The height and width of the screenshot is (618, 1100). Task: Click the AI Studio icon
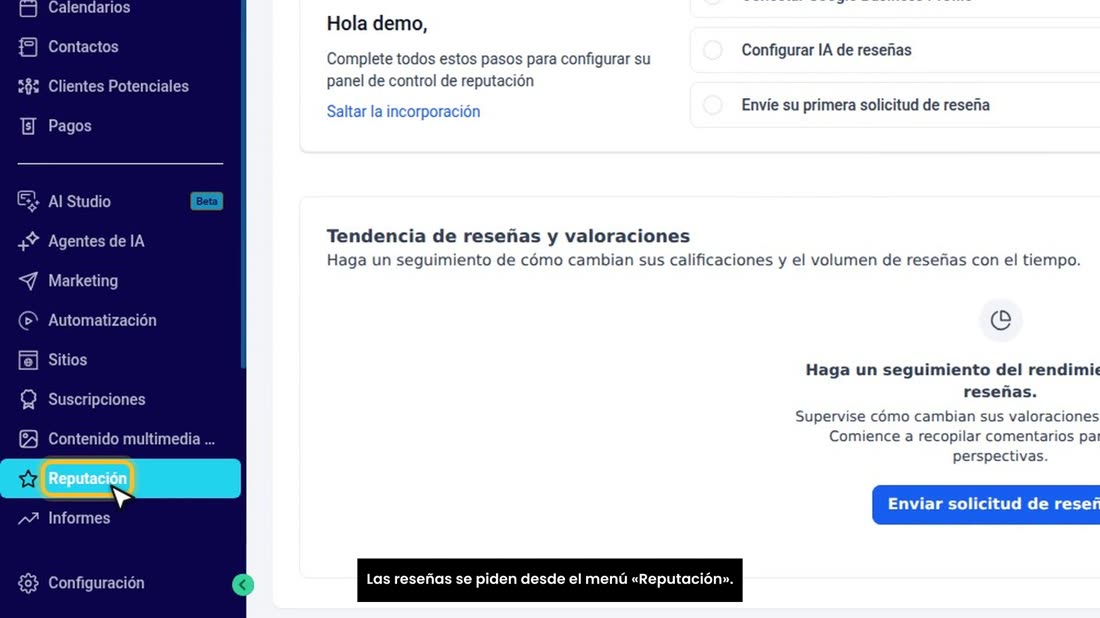point(28,202)
